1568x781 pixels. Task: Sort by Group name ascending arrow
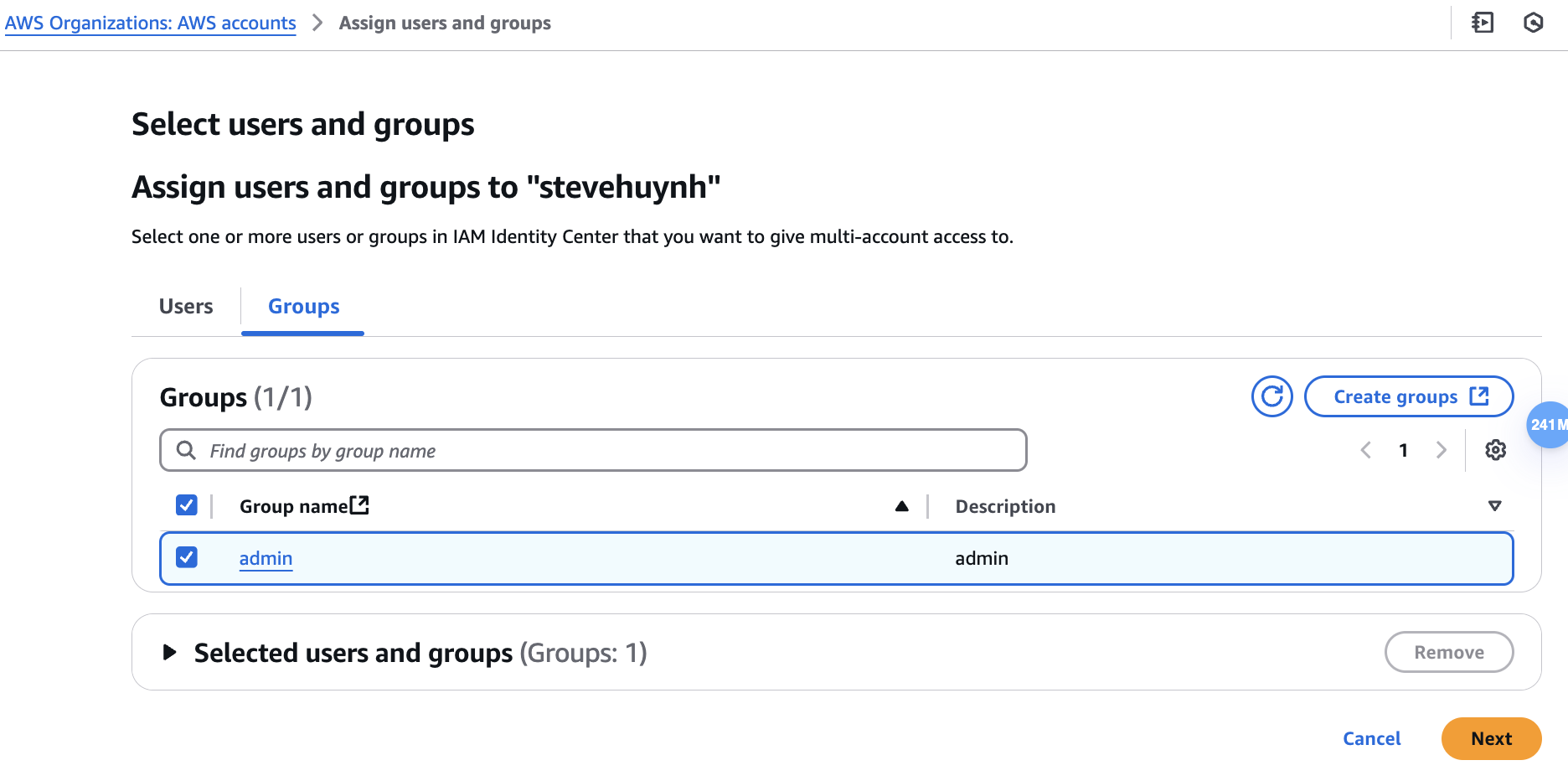[x=901, y=506]
